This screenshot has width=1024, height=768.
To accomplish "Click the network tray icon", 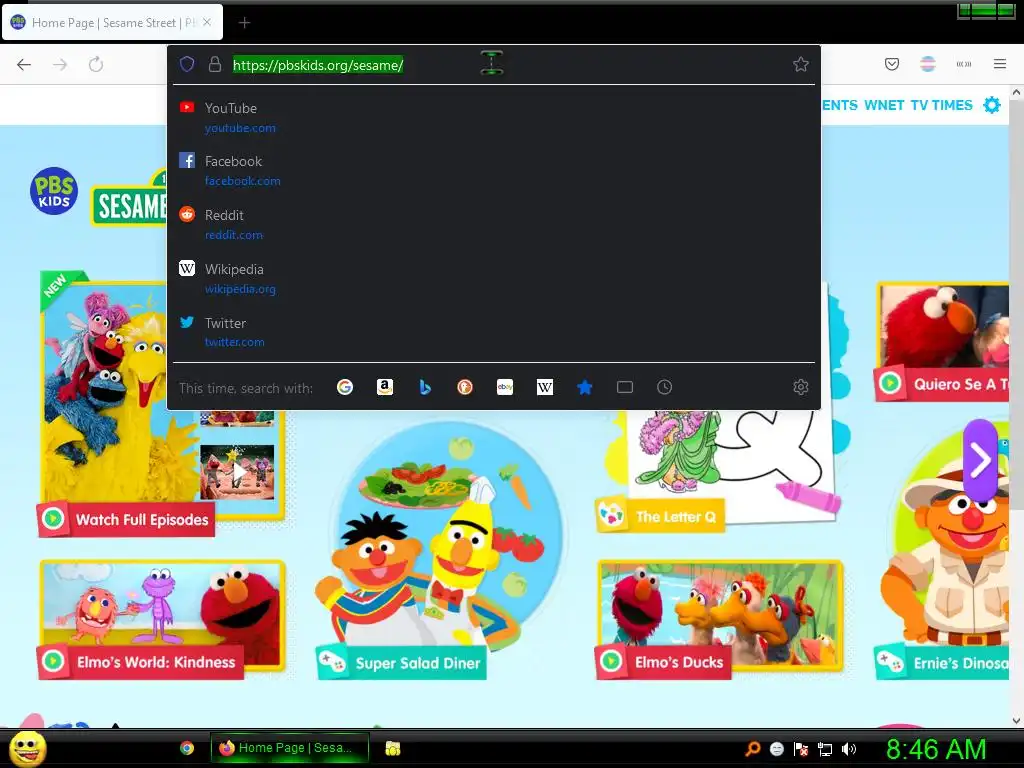I will tap(825, 749).
